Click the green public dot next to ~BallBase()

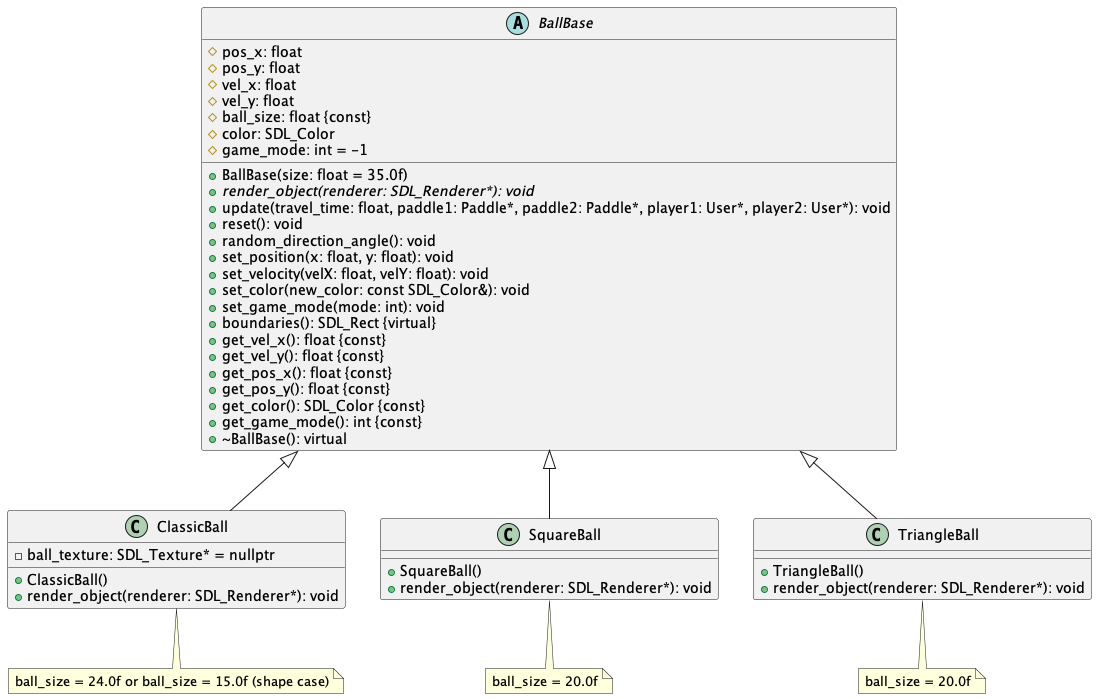coord(213,439)
